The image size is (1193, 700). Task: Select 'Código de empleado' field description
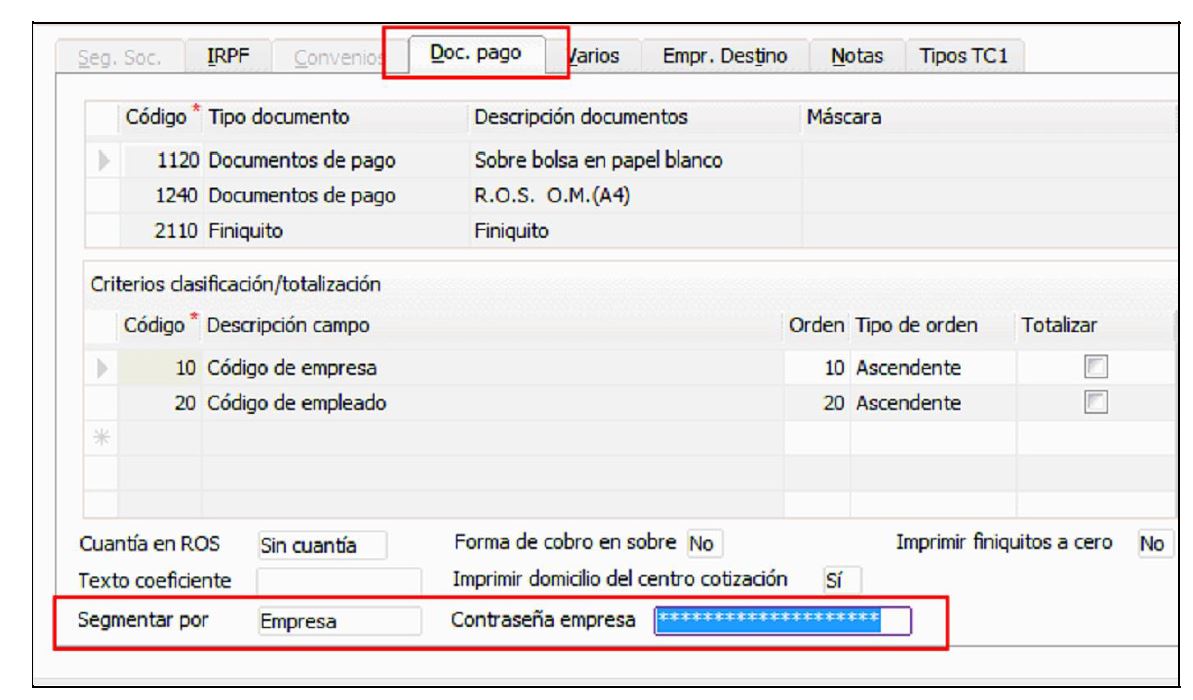(492, 403)
